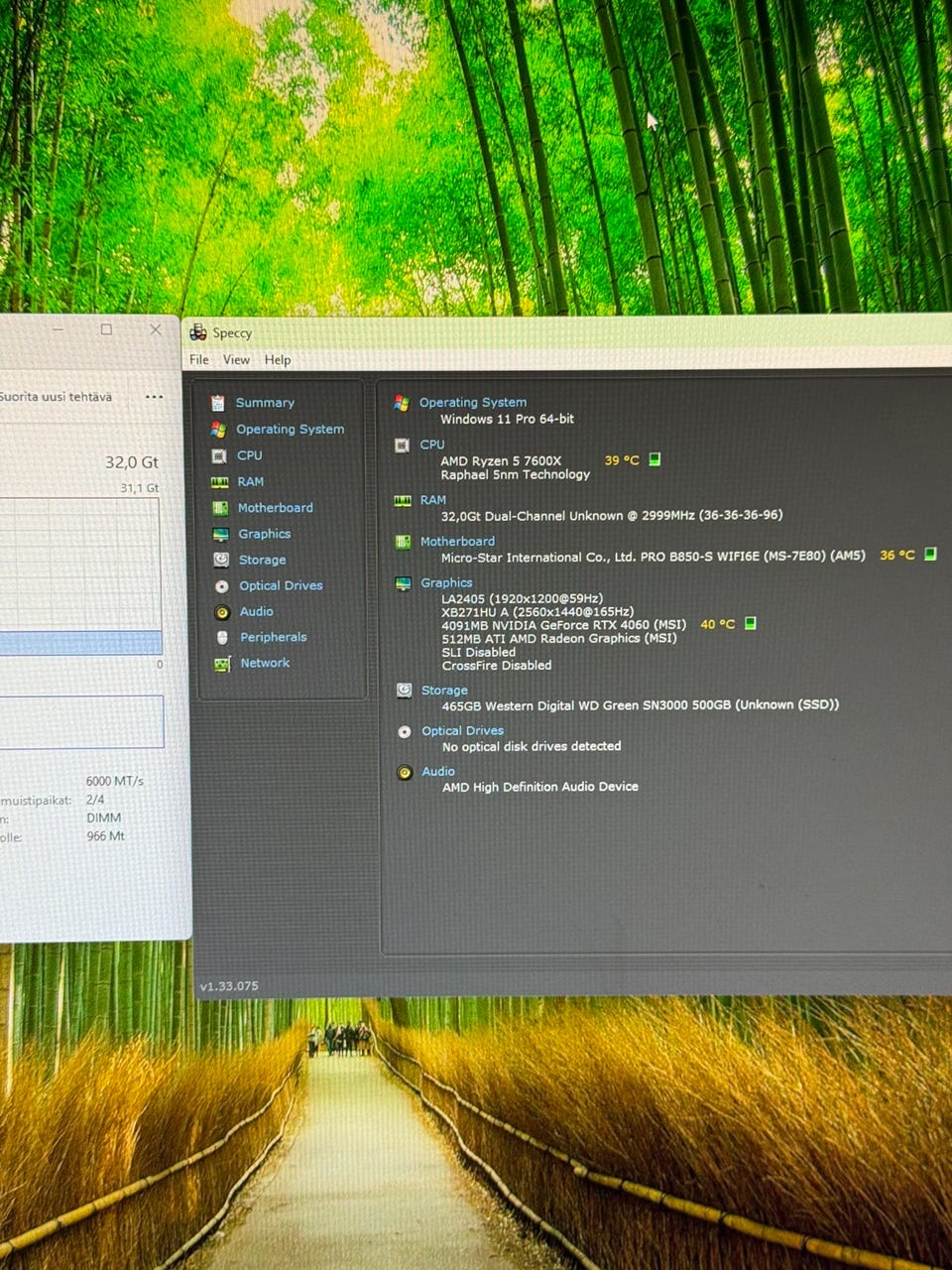Select Peripherals in the sidebar list
The height and width of the screenshot is (1270, 952).
coord(274,637)
